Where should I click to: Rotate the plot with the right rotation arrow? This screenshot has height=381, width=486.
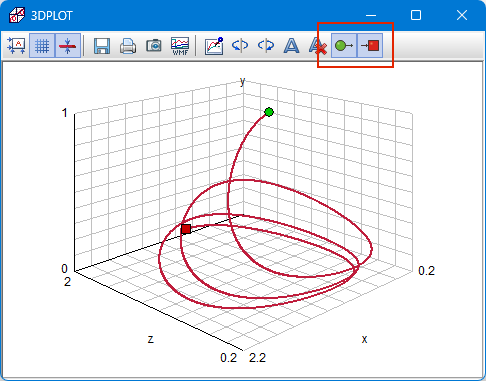pyautogui.click(x=266, y=45)
